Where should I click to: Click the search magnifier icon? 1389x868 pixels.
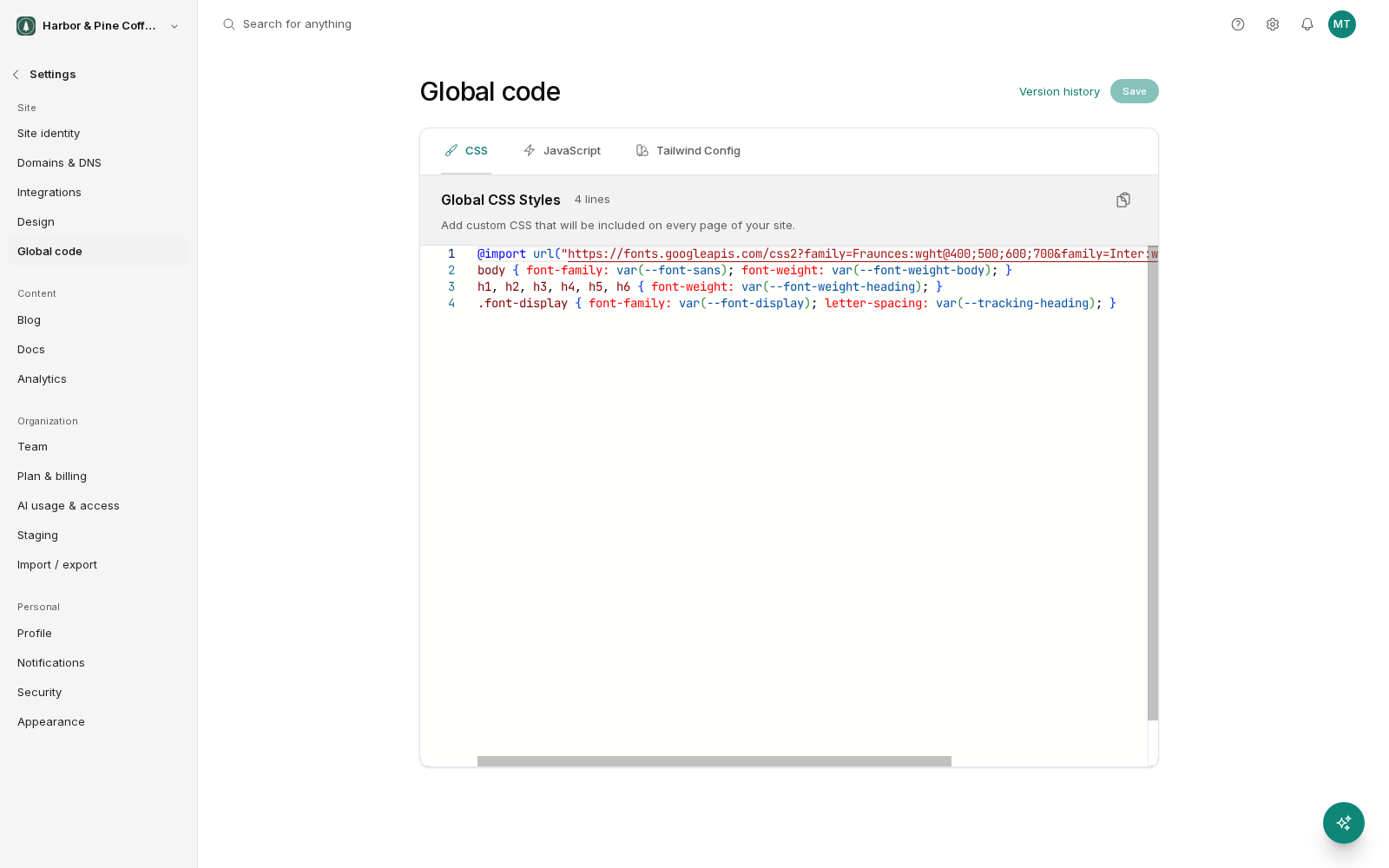[x=229, y=24]
